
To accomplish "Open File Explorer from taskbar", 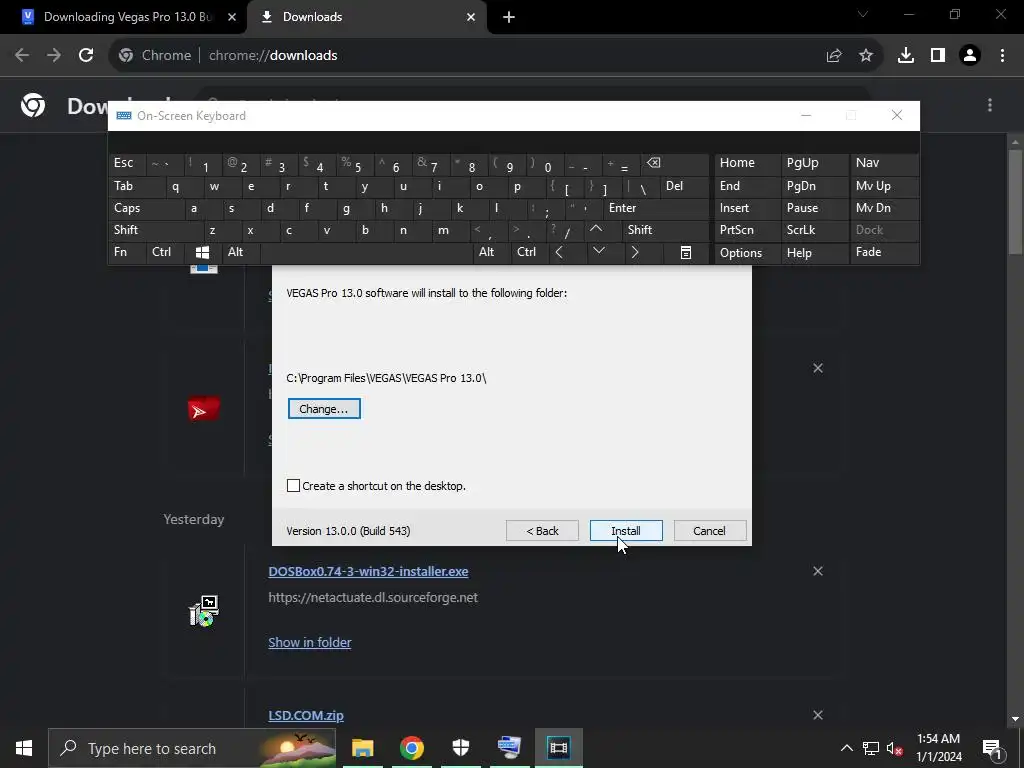I will [362, 748].
